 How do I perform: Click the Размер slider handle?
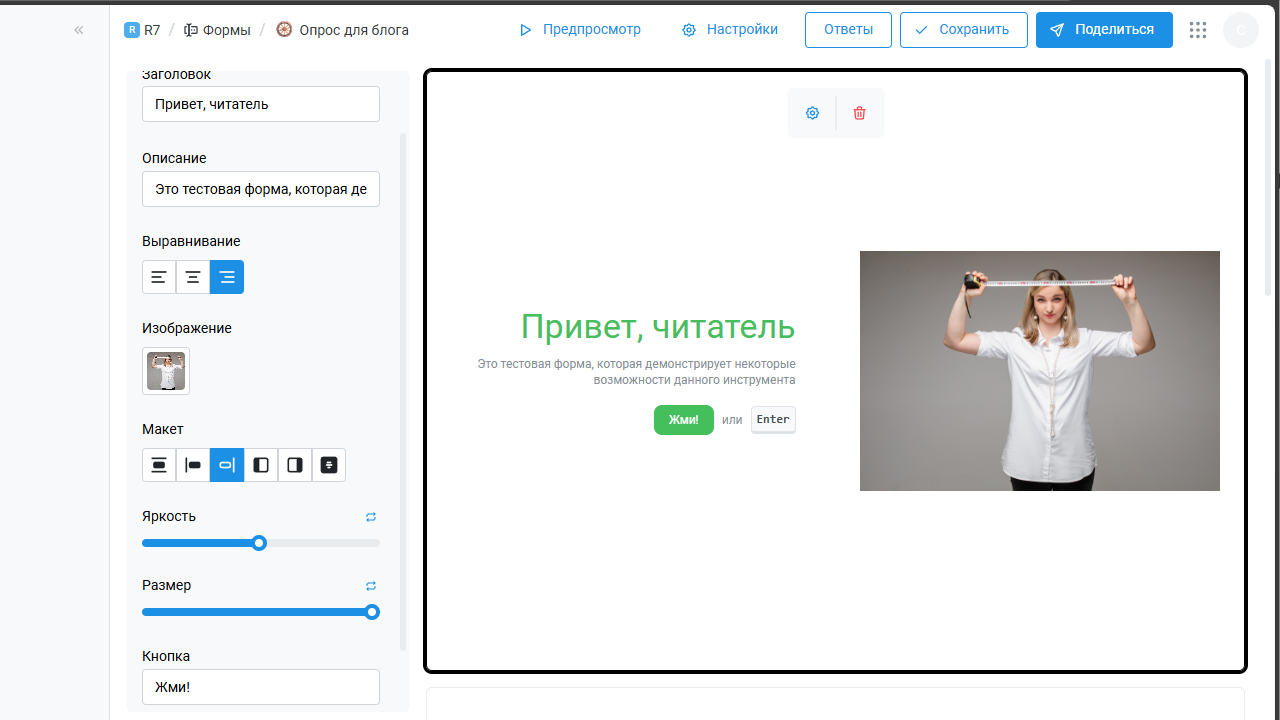pos(372,612)
